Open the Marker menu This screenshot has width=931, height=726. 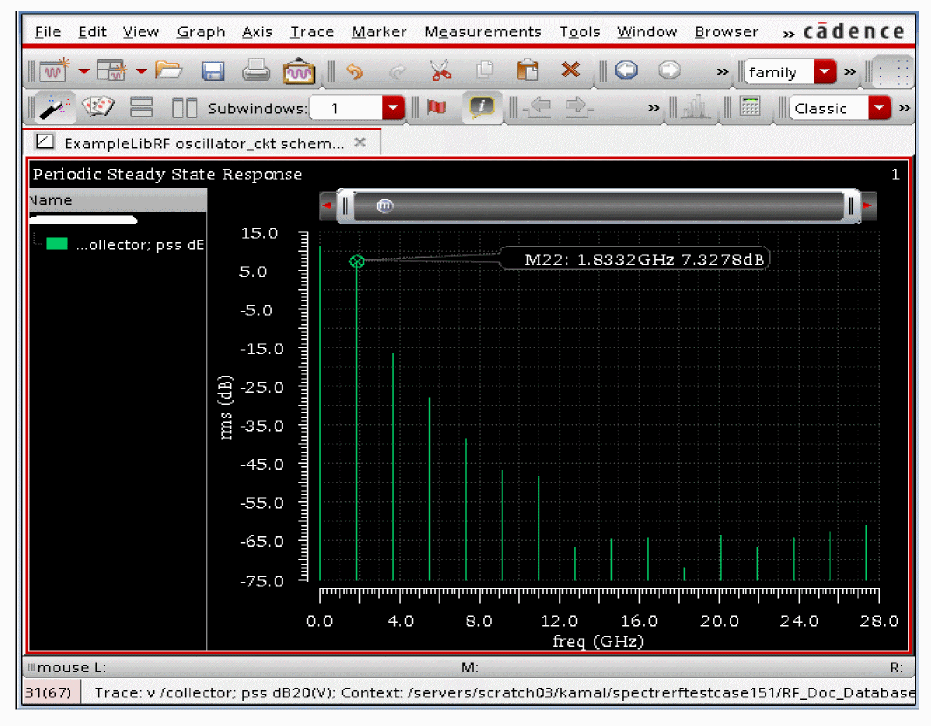379,32
